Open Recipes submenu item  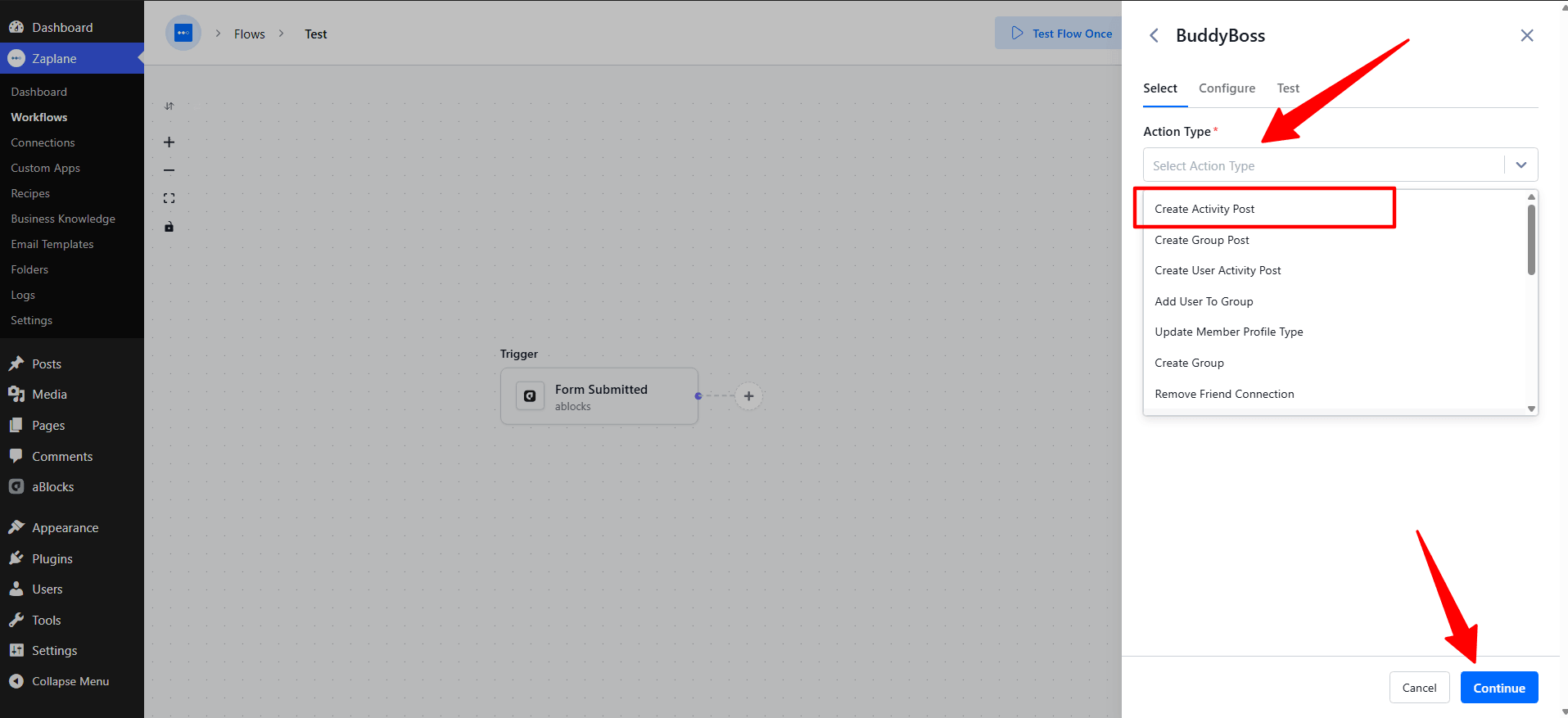tap(30, 193)
